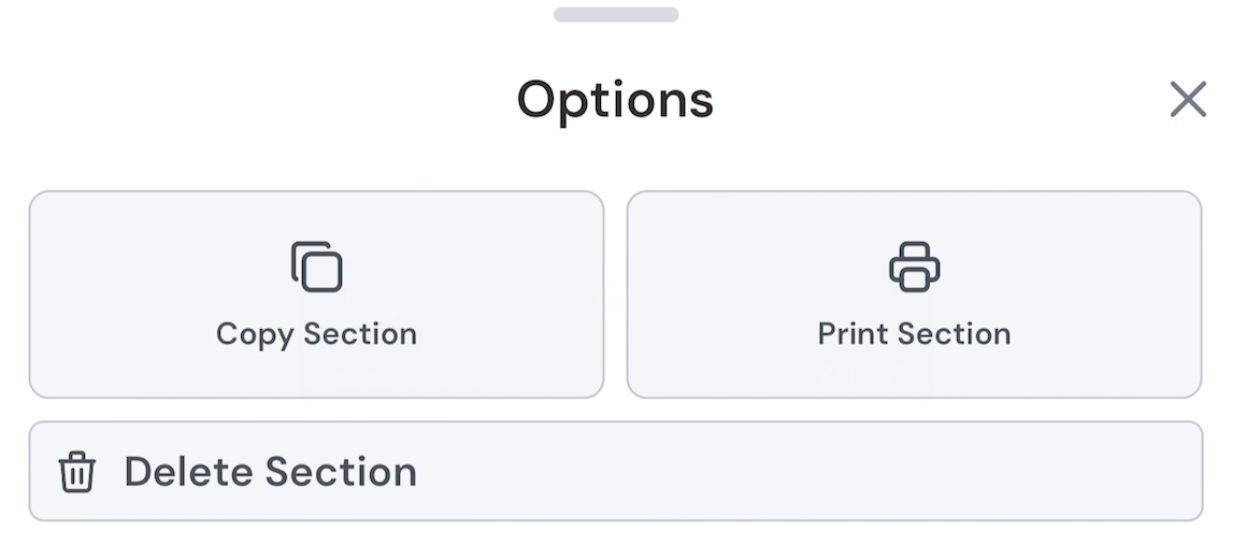Dismiss the options panel
Viewport: 1248px width, 558px height.
point(1188,99)
